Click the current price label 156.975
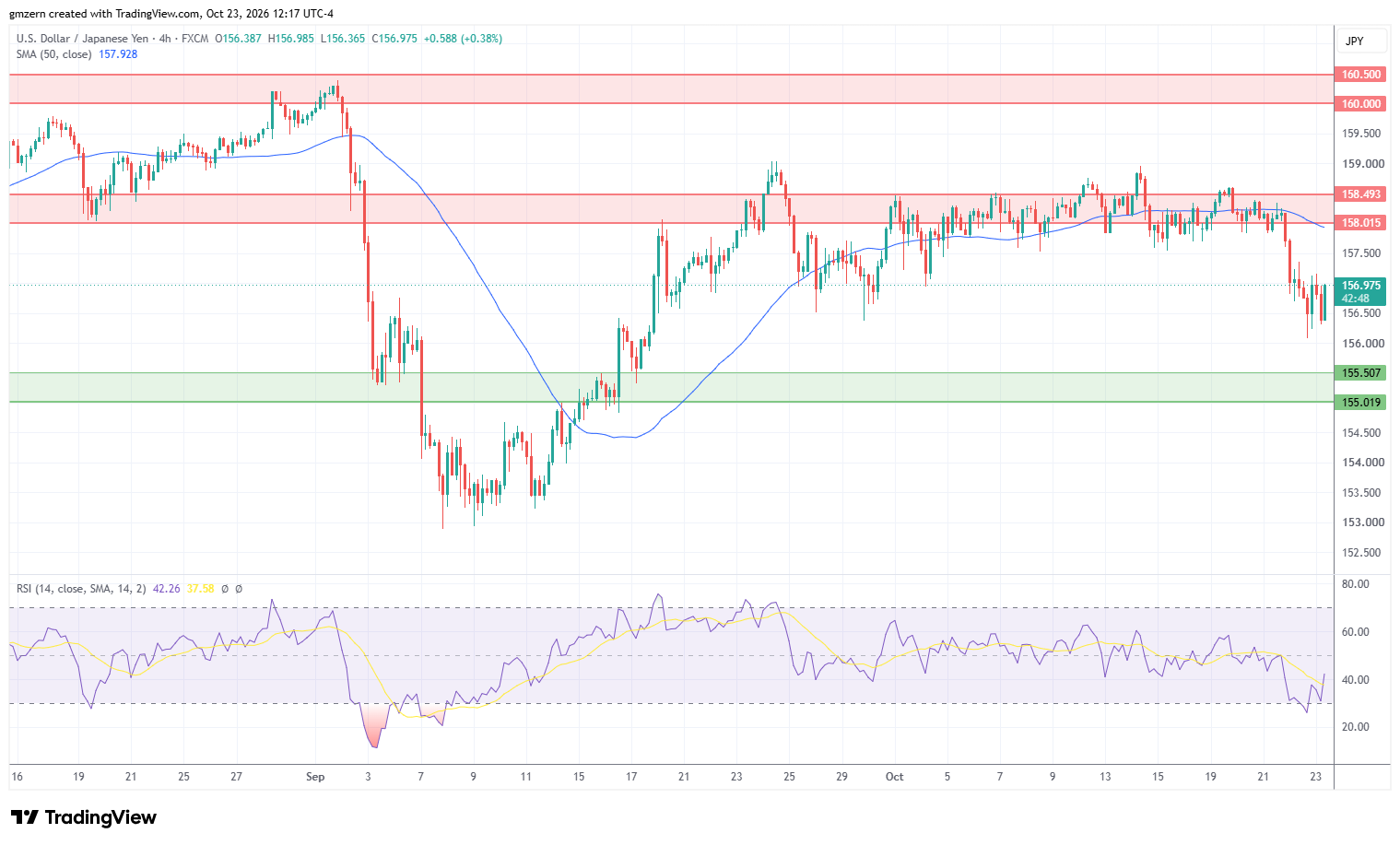Image resolution: width=1400 pixels, height=845 pixels. [1360, 286]
